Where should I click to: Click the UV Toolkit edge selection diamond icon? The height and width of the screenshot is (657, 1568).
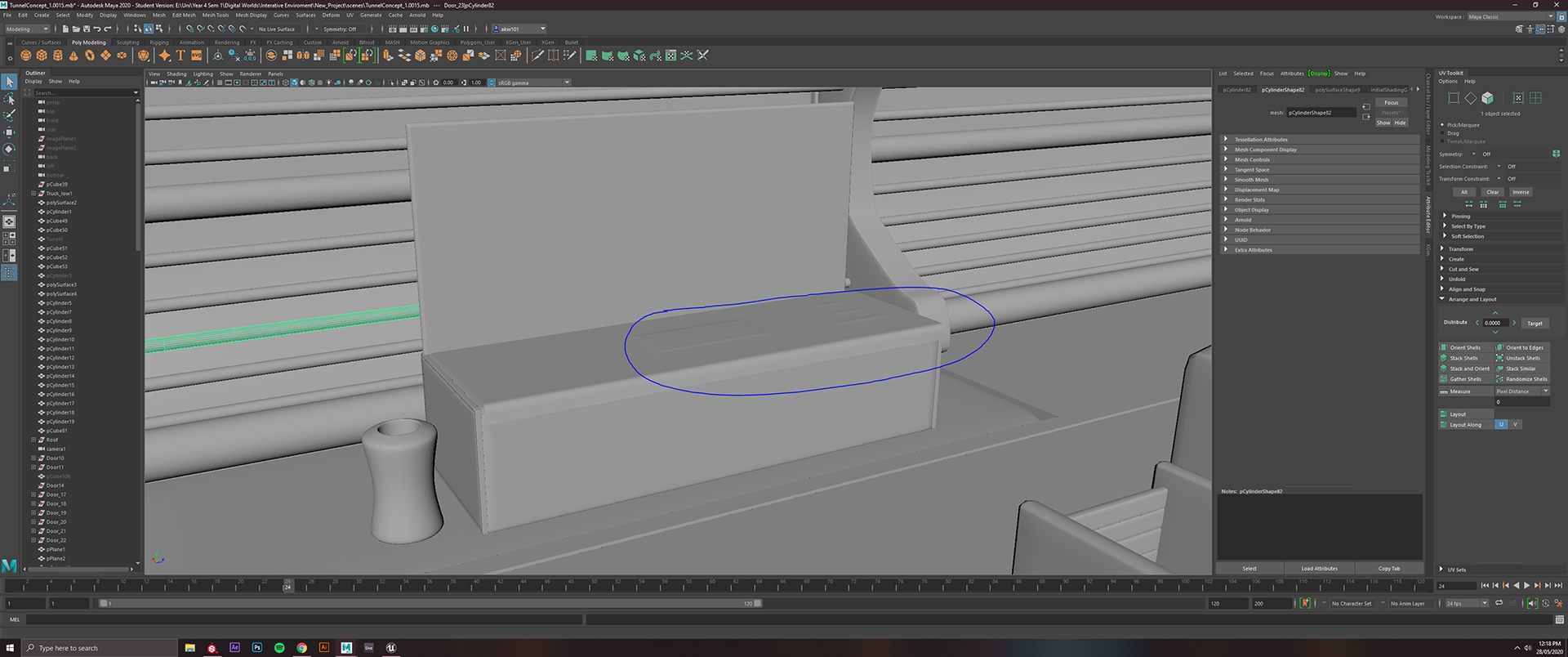point(1470,98)
